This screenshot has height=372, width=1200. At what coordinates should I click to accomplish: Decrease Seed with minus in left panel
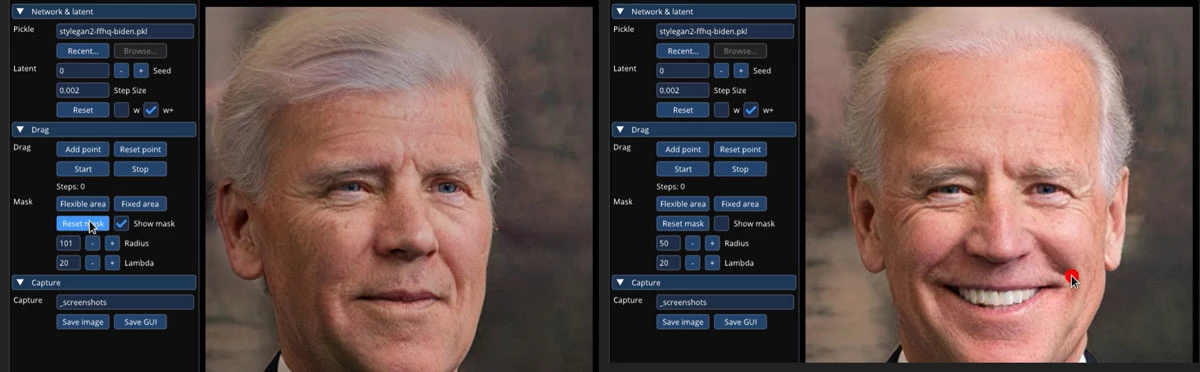(x=121, y=71)
